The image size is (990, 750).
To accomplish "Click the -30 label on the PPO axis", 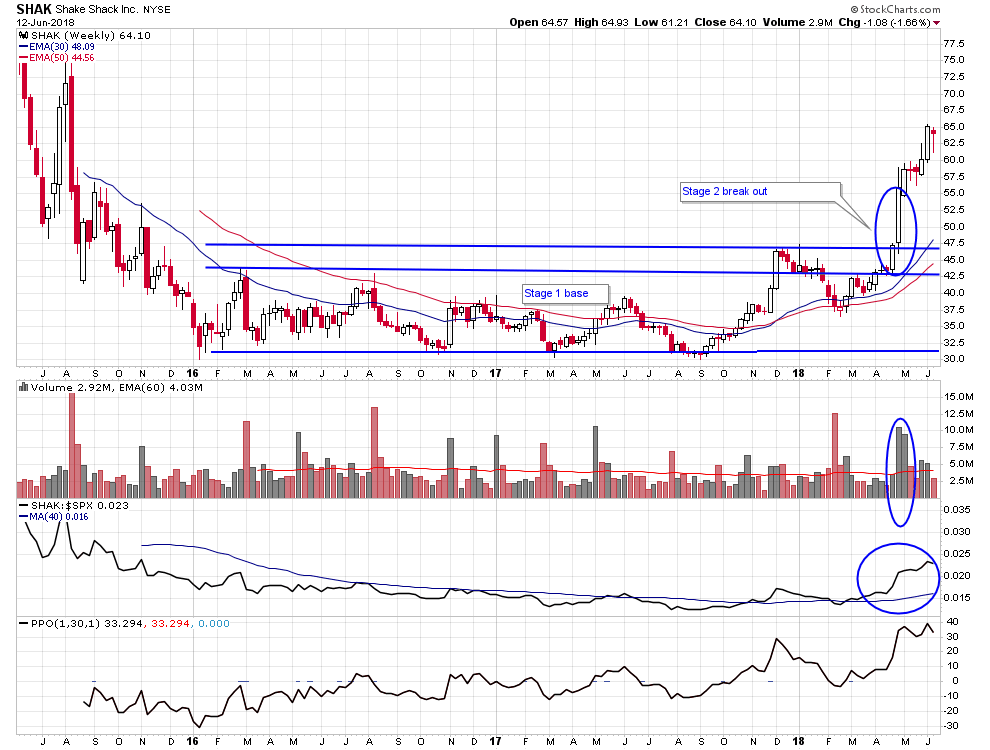I will 951,725.
